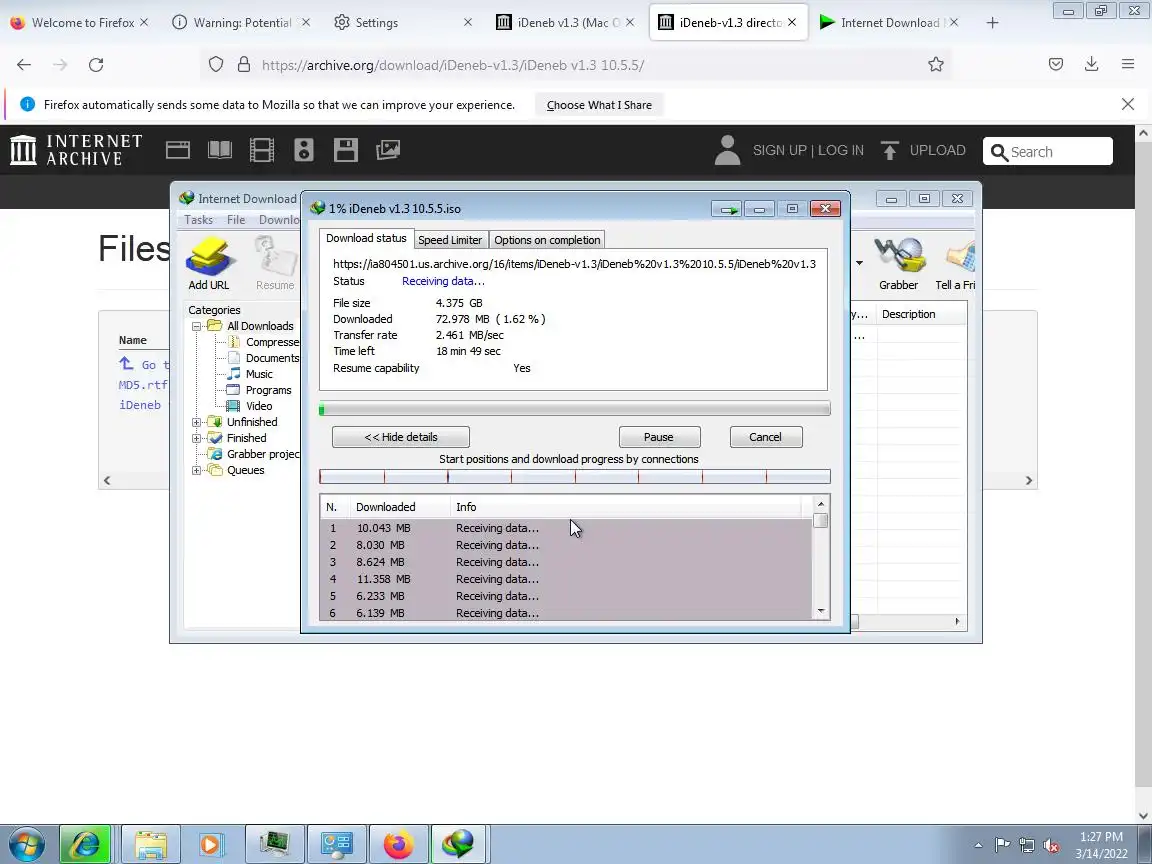Open the Windows Start button

(x=26, y=844)
